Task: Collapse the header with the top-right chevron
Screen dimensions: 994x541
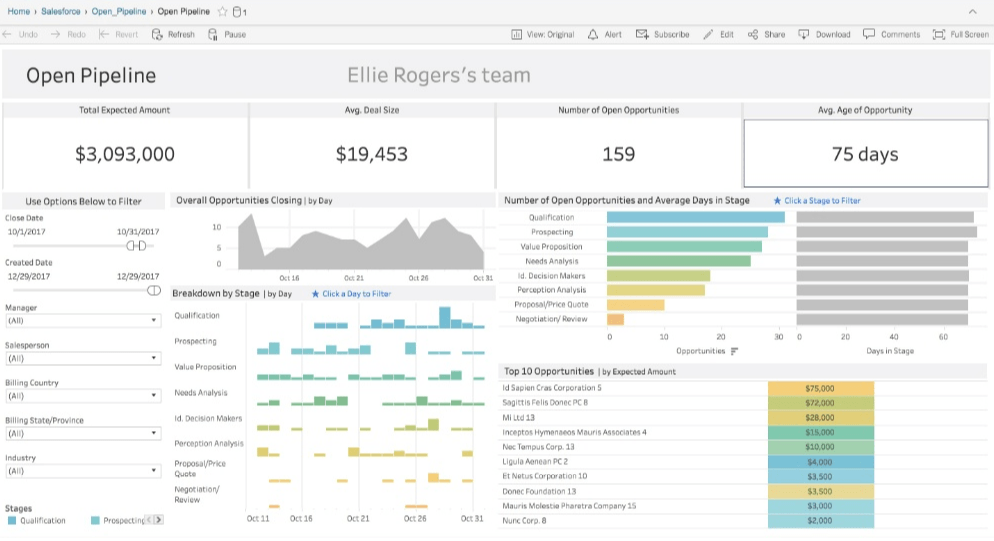Action: (x=974, y=12)
